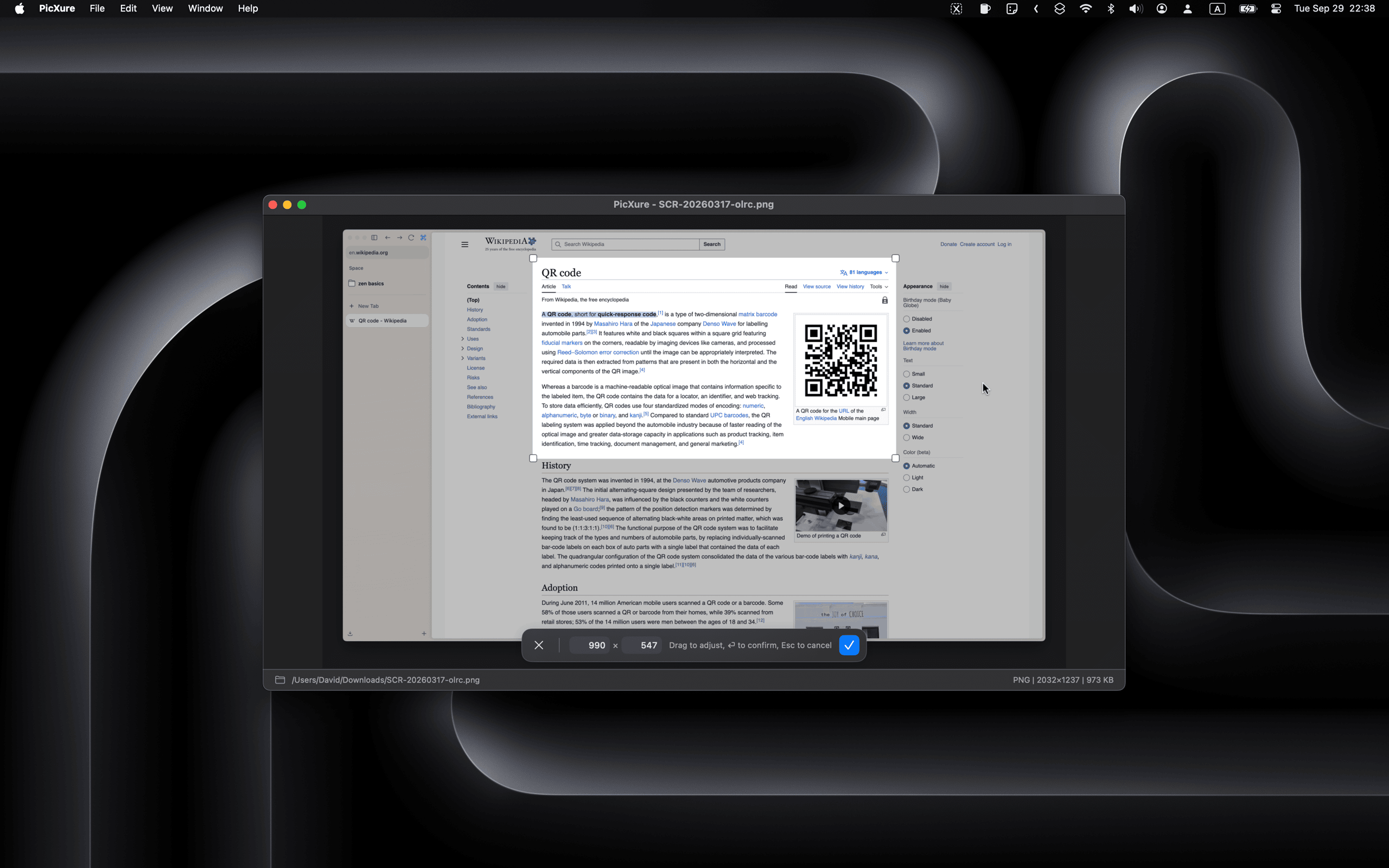Click the bottom-left crop handle

pos(533,458)
